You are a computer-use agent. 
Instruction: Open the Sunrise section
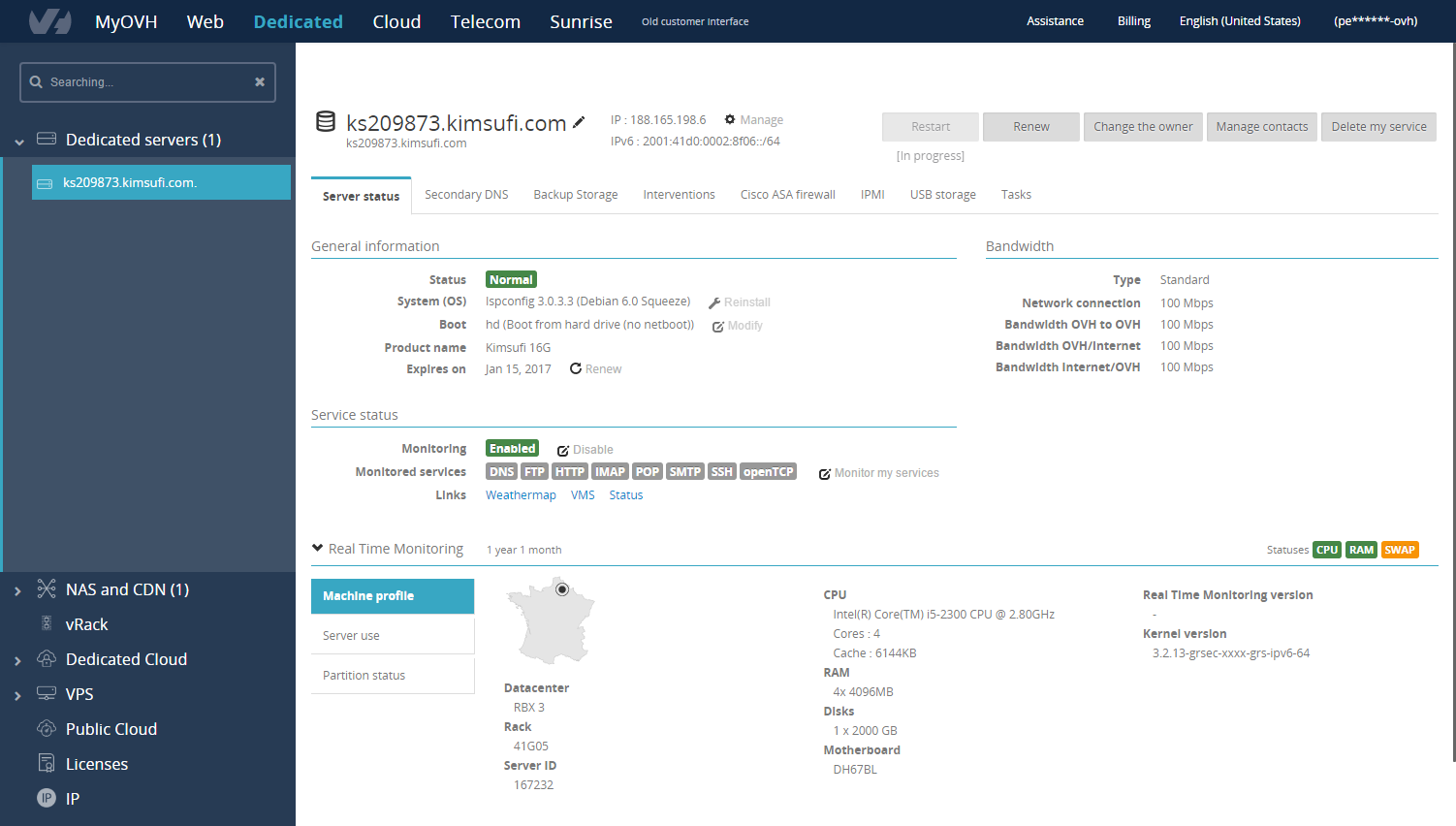[x=581, y=21]
